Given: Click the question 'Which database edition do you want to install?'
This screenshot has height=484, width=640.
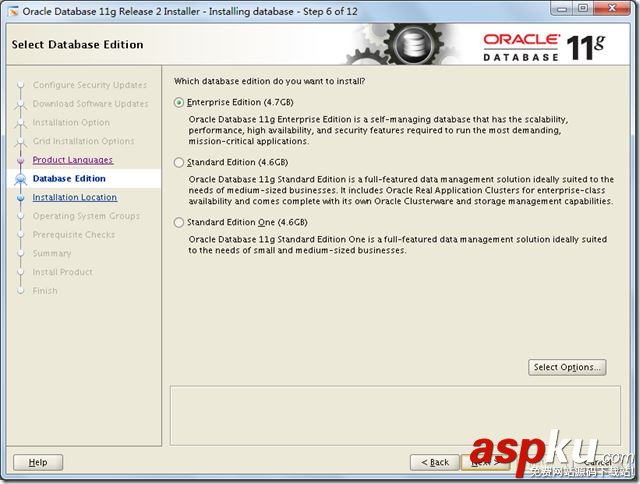Looking at the screenshot, I should click(x=269, y=81).
